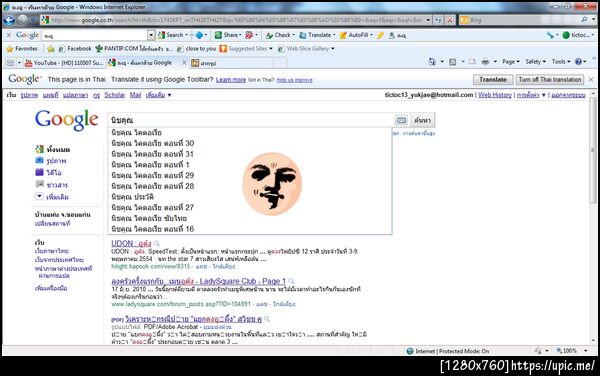Click the Feeds icon in command bar

click(452, 62)
